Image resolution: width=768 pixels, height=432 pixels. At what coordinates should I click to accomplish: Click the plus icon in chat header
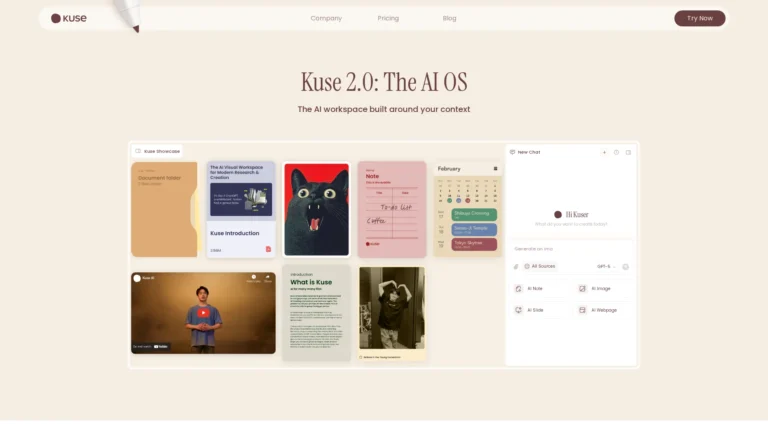point(604,152)
